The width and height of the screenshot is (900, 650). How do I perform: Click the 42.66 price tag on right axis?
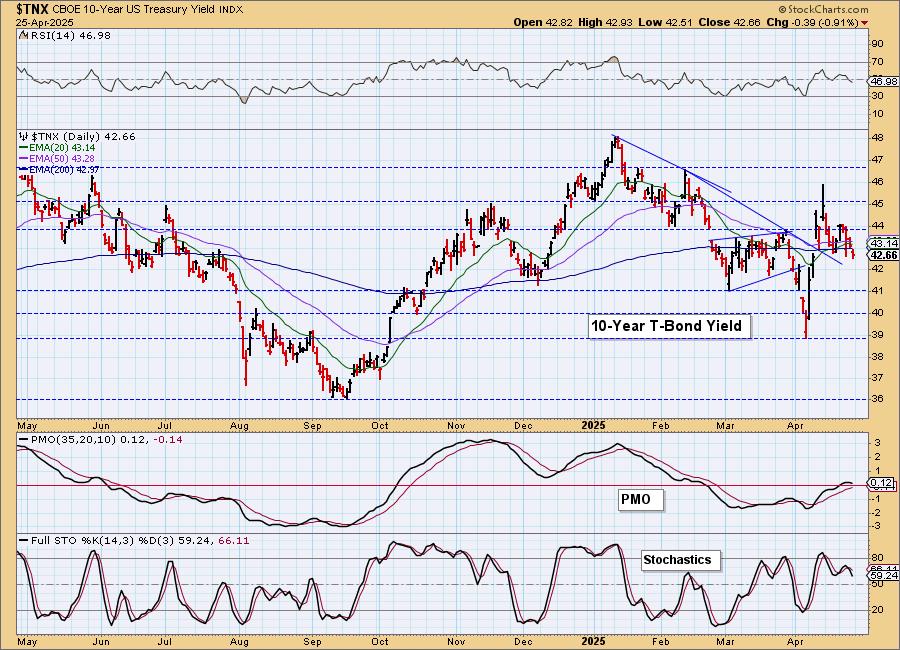pyautogui.click(x=884, y=255)
